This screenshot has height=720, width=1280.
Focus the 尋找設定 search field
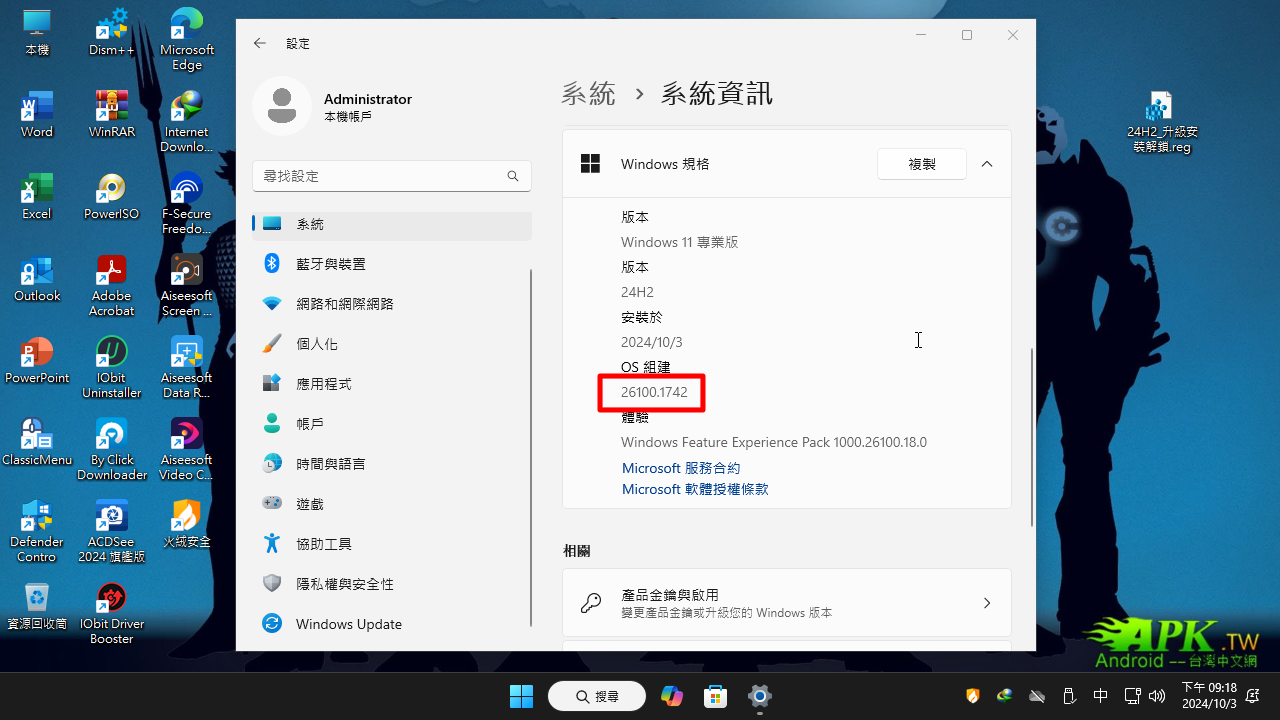392,176
